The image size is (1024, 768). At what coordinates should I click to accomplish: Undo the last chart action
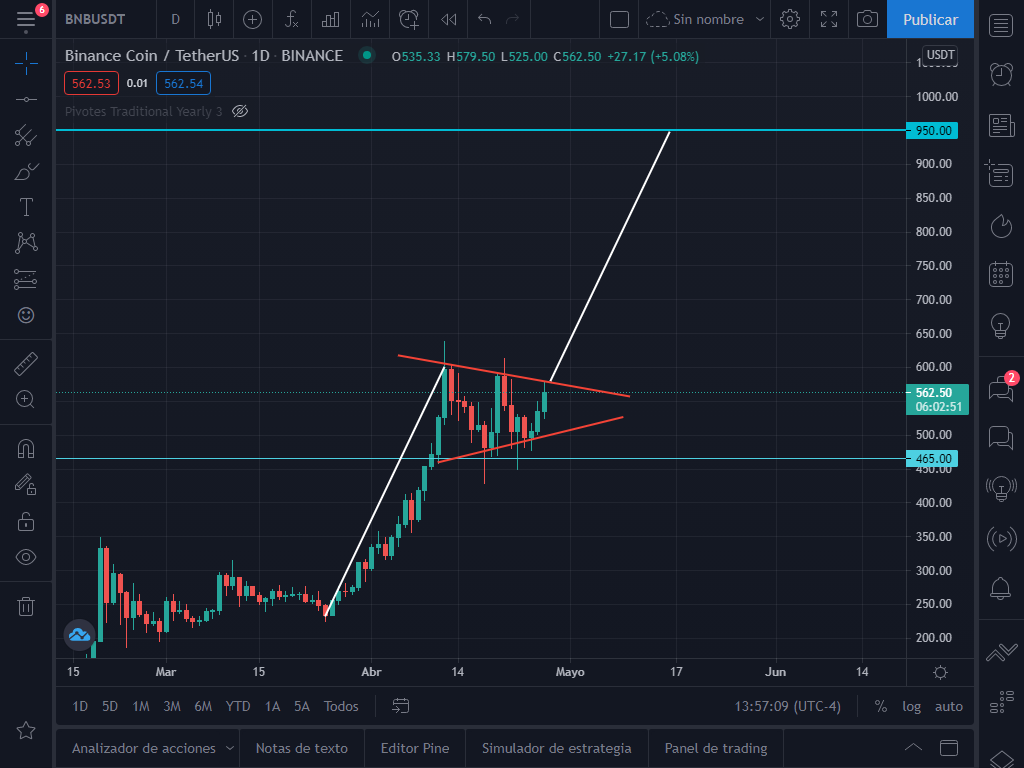point(485,20)
